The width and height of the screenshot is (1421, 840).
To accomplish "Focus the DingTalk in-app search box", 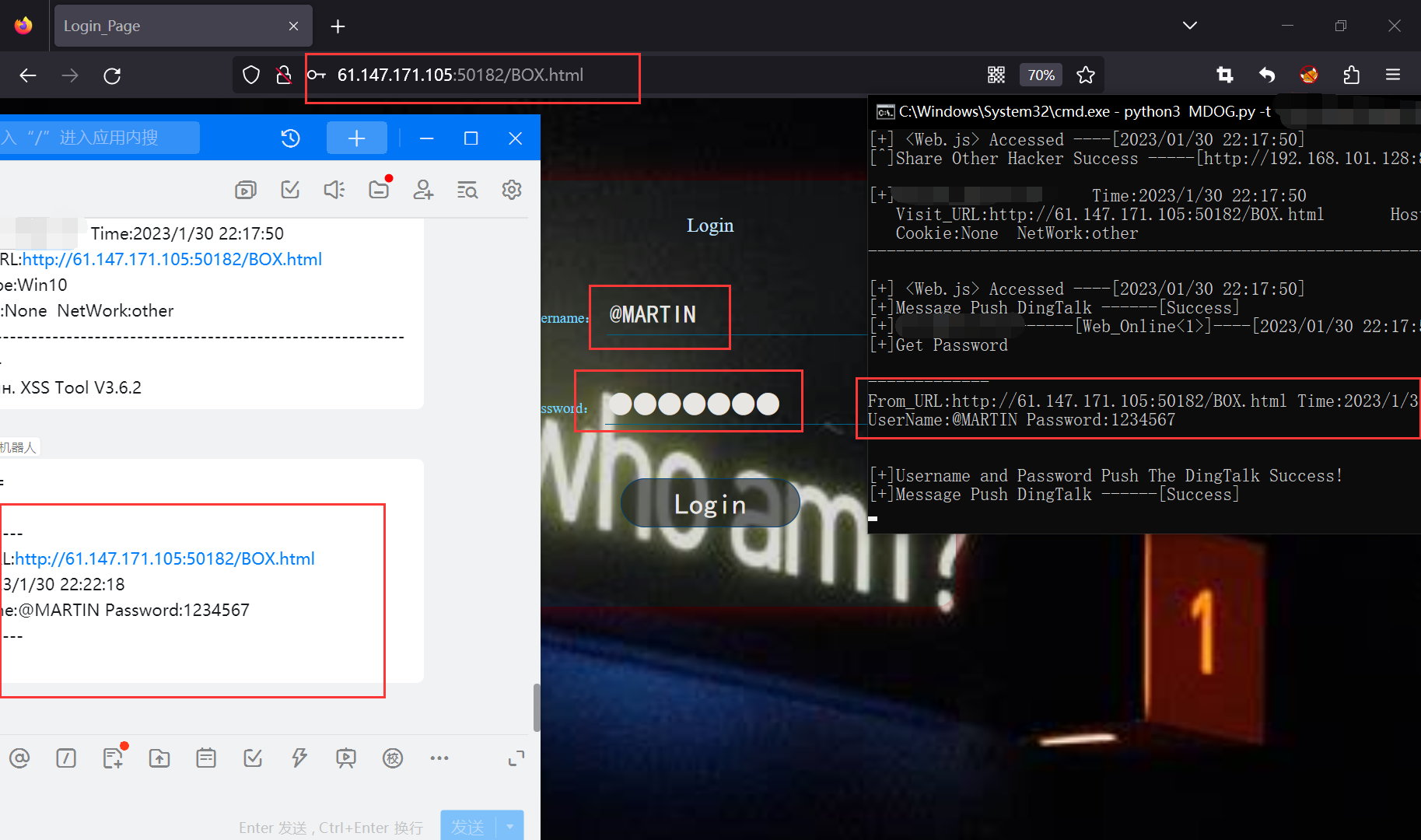I will coord(100,138).
